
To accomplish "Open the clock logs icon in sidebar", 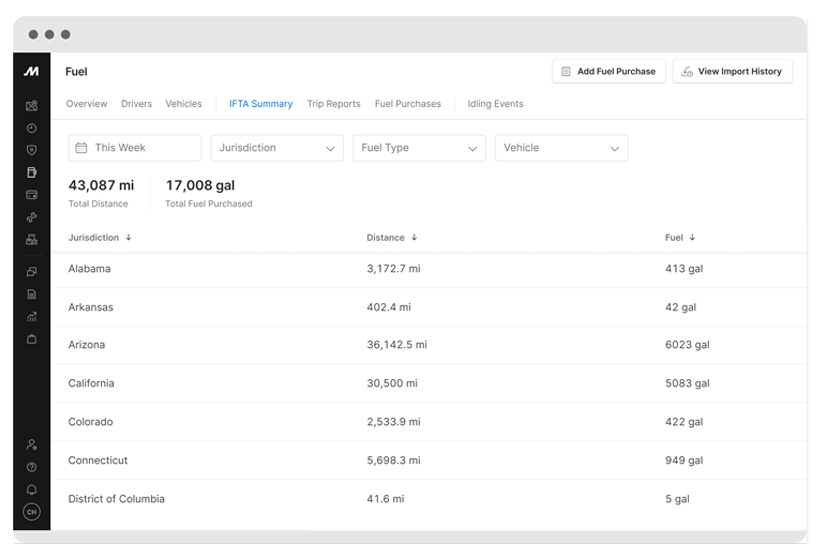I will click(x=31, y=128).
